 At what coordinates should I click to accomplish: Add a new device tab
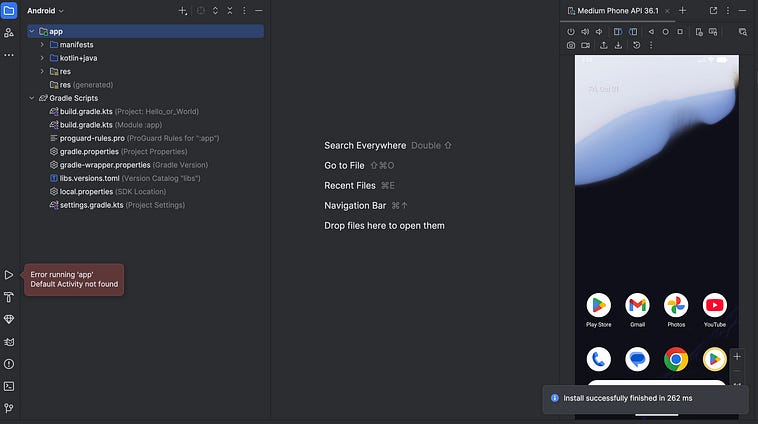coord(683,11)
